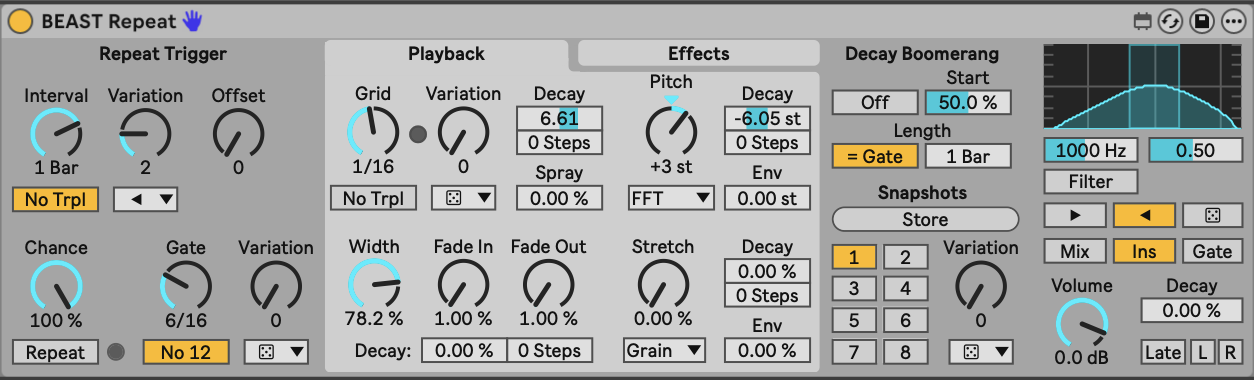Select Mix mode
The height and width of the screenshot is (380, 1254).
click(1075, 251)
